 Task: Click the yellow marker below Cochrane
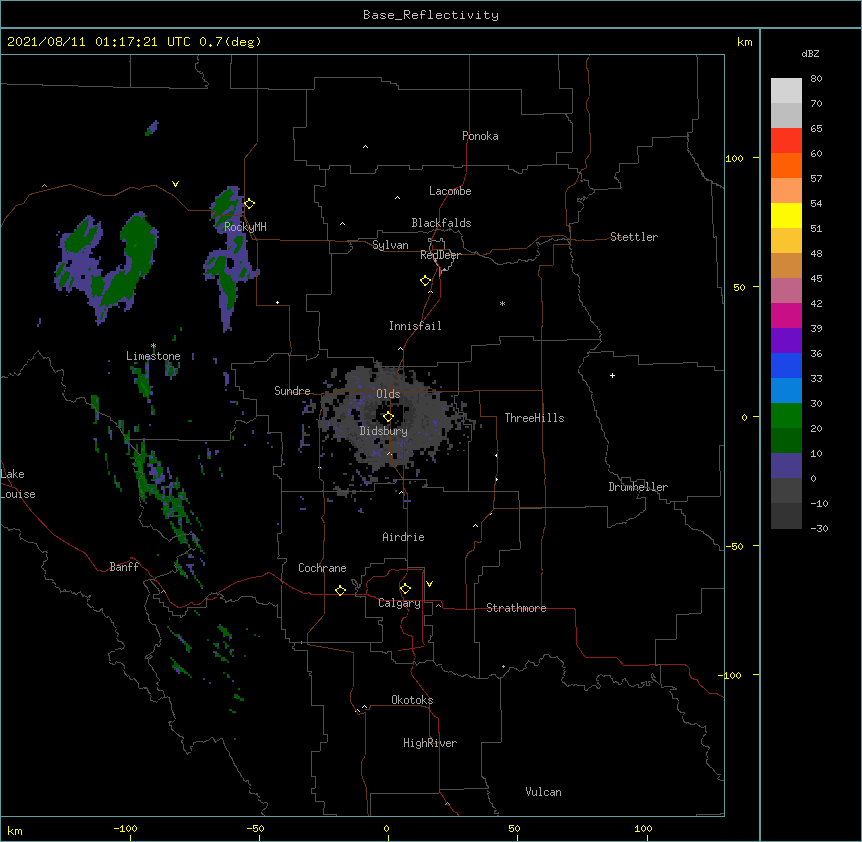coord(340,590)
